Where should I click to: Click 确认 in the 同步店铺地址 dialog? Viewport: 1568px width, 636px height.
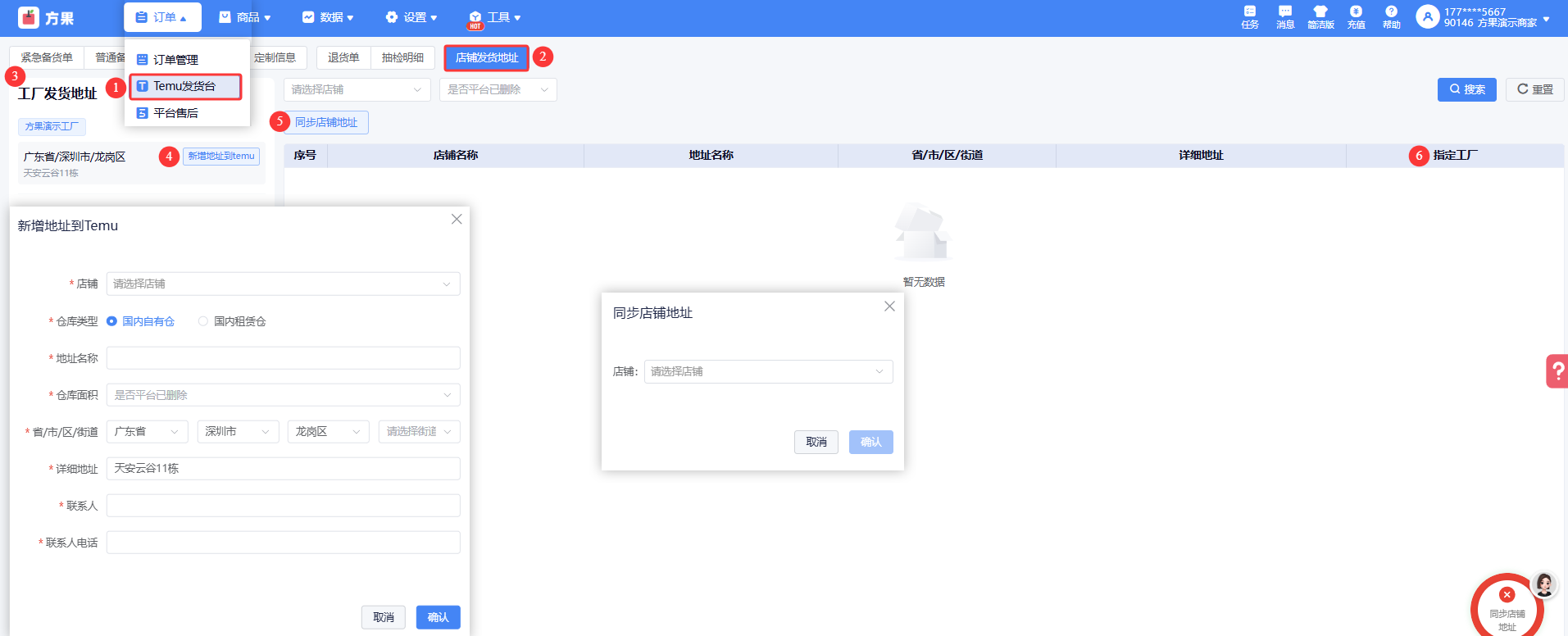(870, 442)
